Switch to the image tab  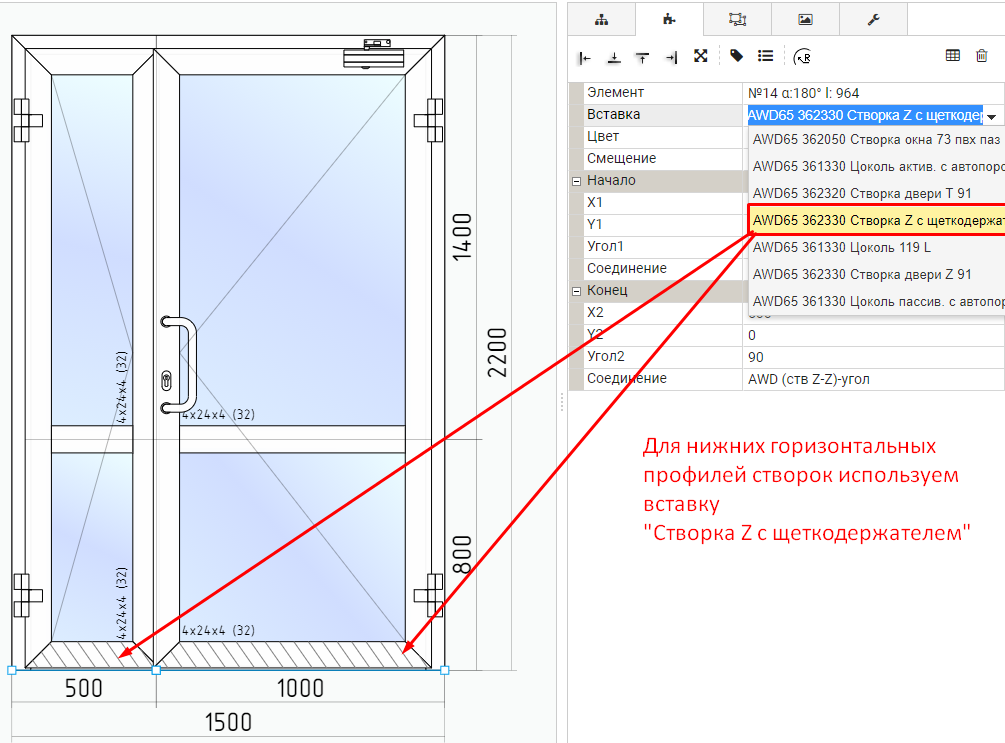806,20
